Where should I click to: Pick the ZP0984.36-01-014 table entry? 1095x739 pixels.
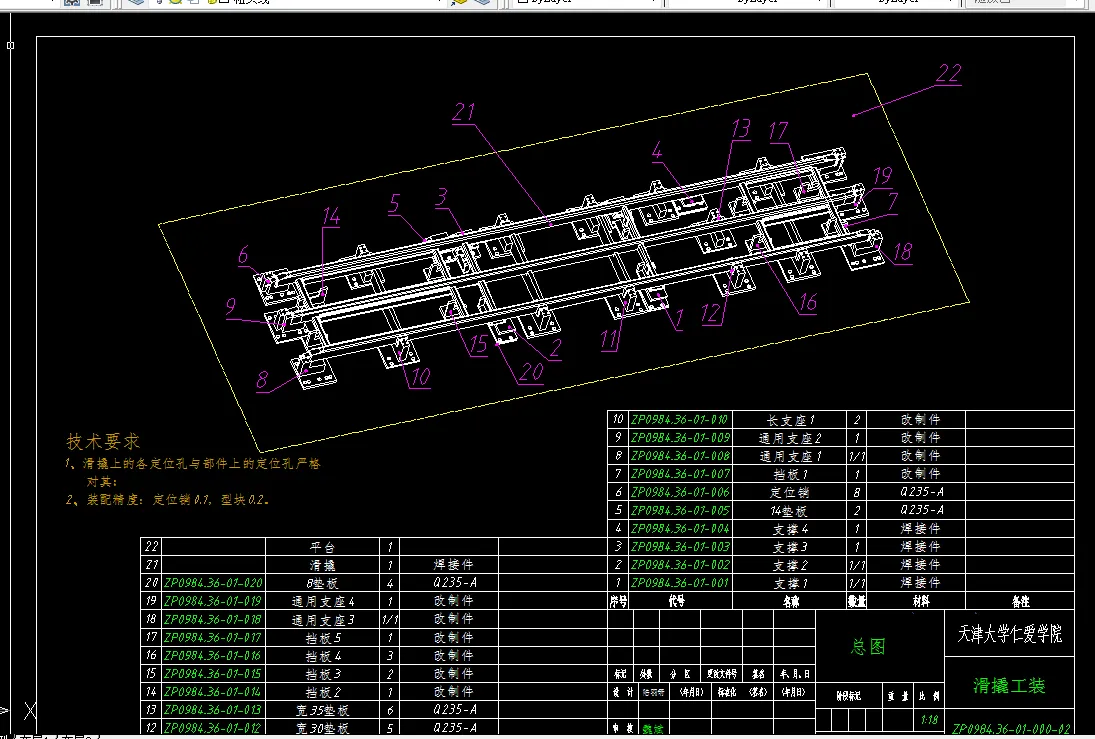(213, 692)
